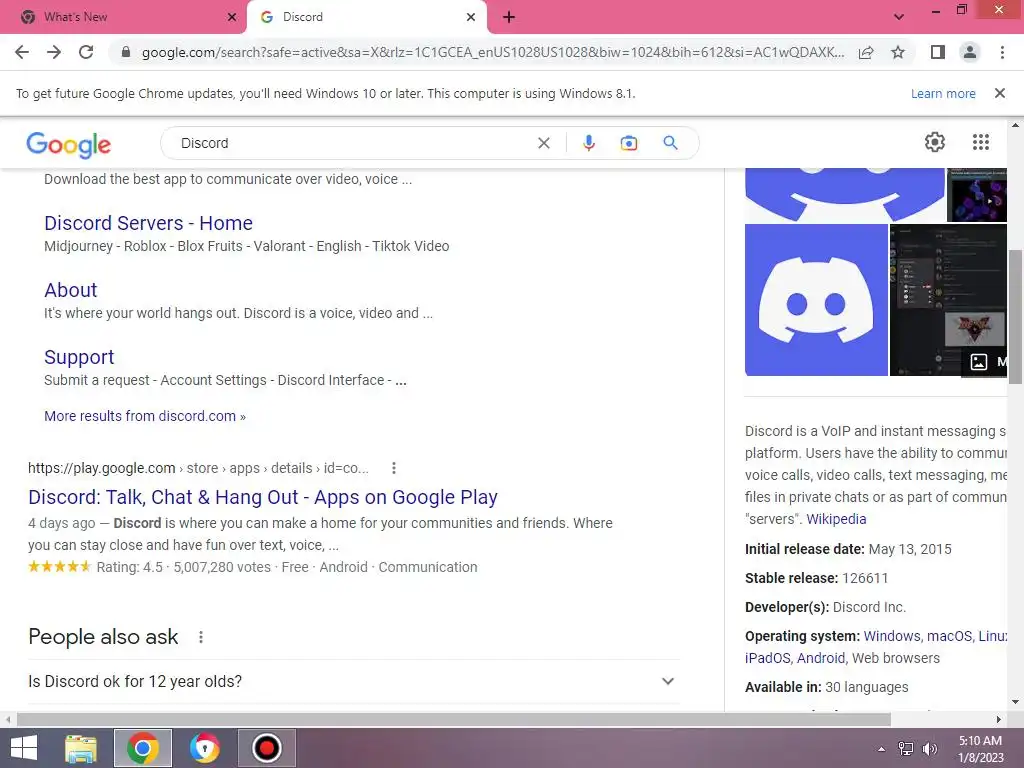Viewport: 1024px width, 768px height.
Task: Bookmark this page with star icon
Action: click(898, 52)
